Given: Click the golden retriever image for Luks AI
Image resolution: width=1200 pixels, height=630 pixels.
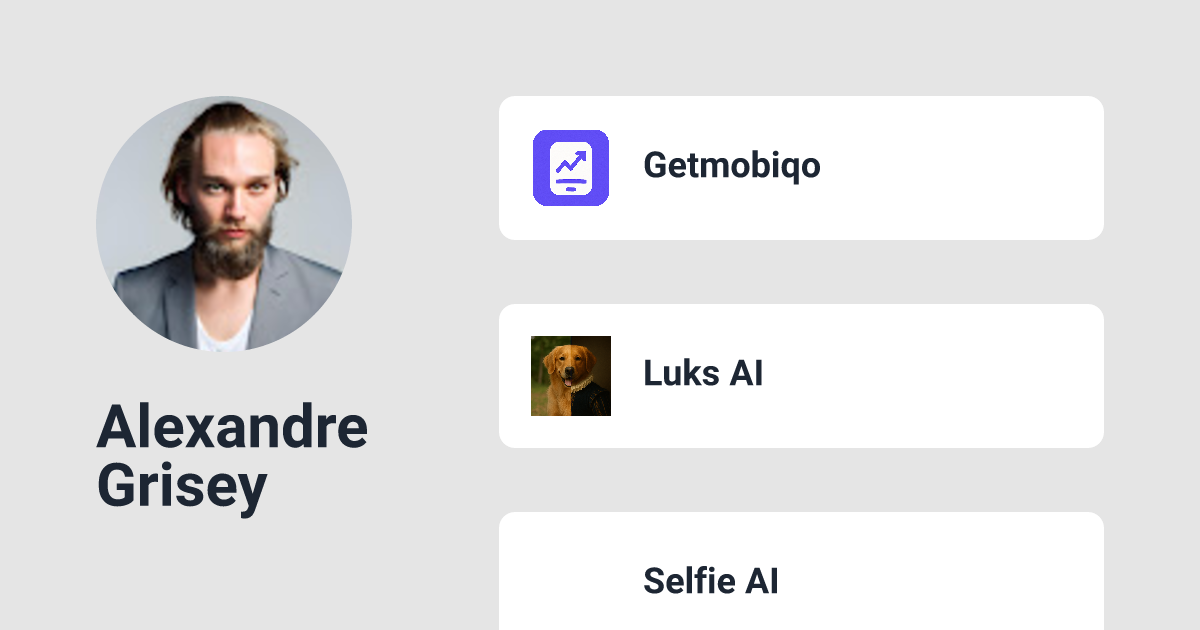Looking at the screenshot, I should click(570, 375).
